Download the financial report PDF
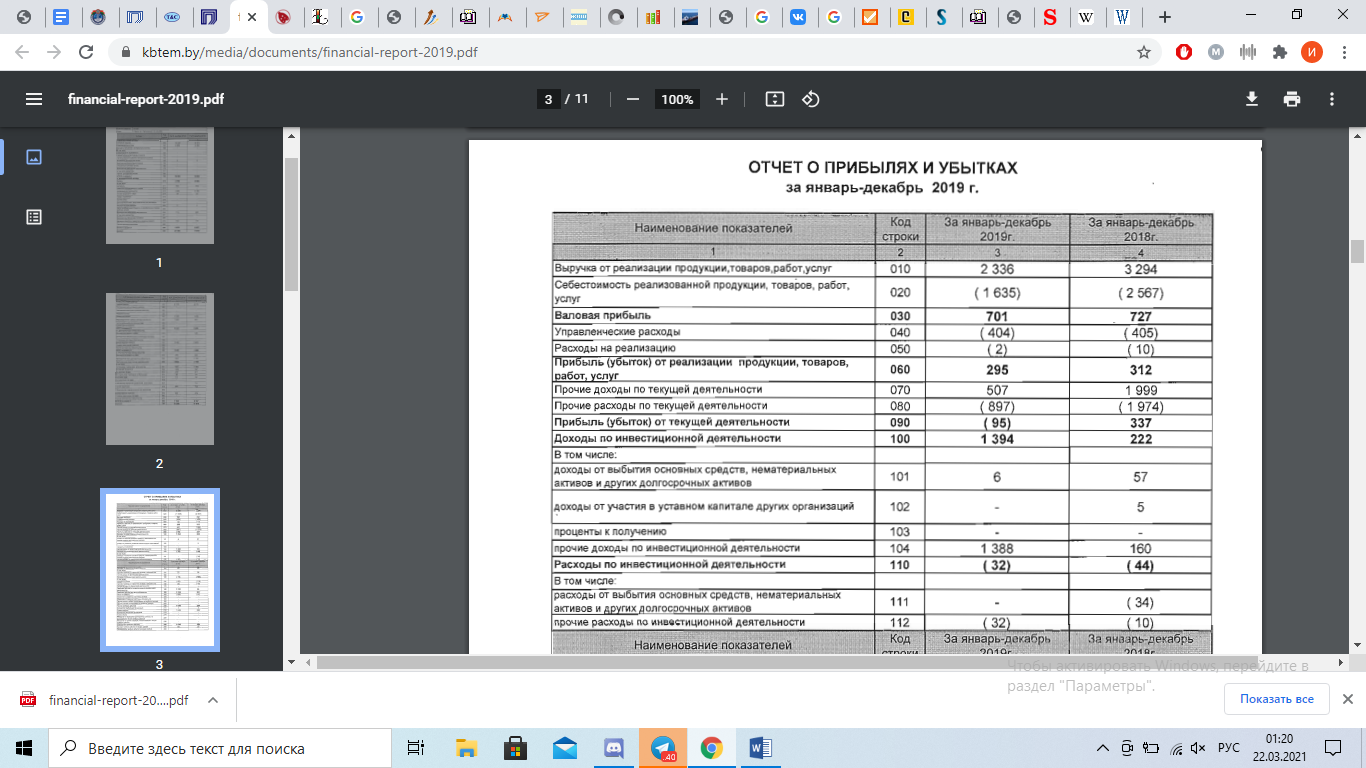The image size is (1366, 768). tap(1251, 99)
